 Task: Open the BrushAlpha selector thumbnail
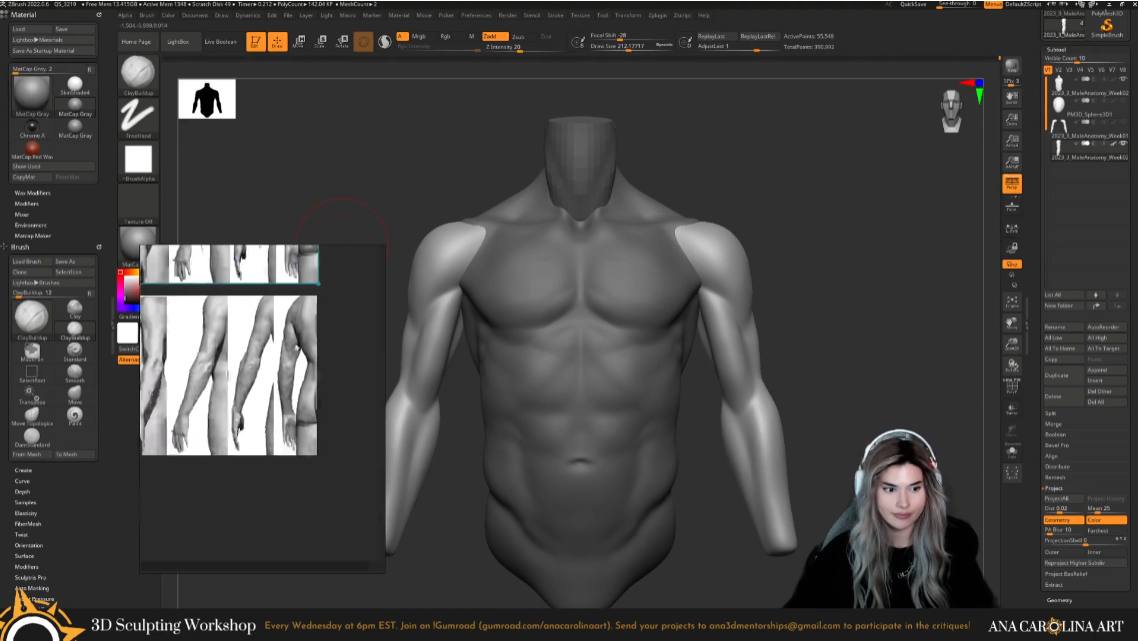(x=138, y=162)
